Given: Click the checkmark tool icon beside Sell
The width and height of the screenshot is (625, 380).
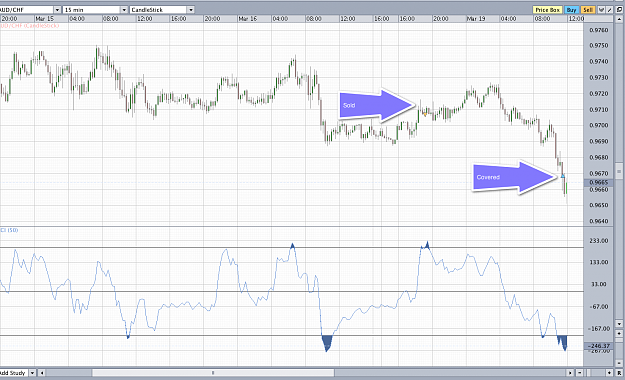Looking at the screenshot, I should click(x=601, y=10).
